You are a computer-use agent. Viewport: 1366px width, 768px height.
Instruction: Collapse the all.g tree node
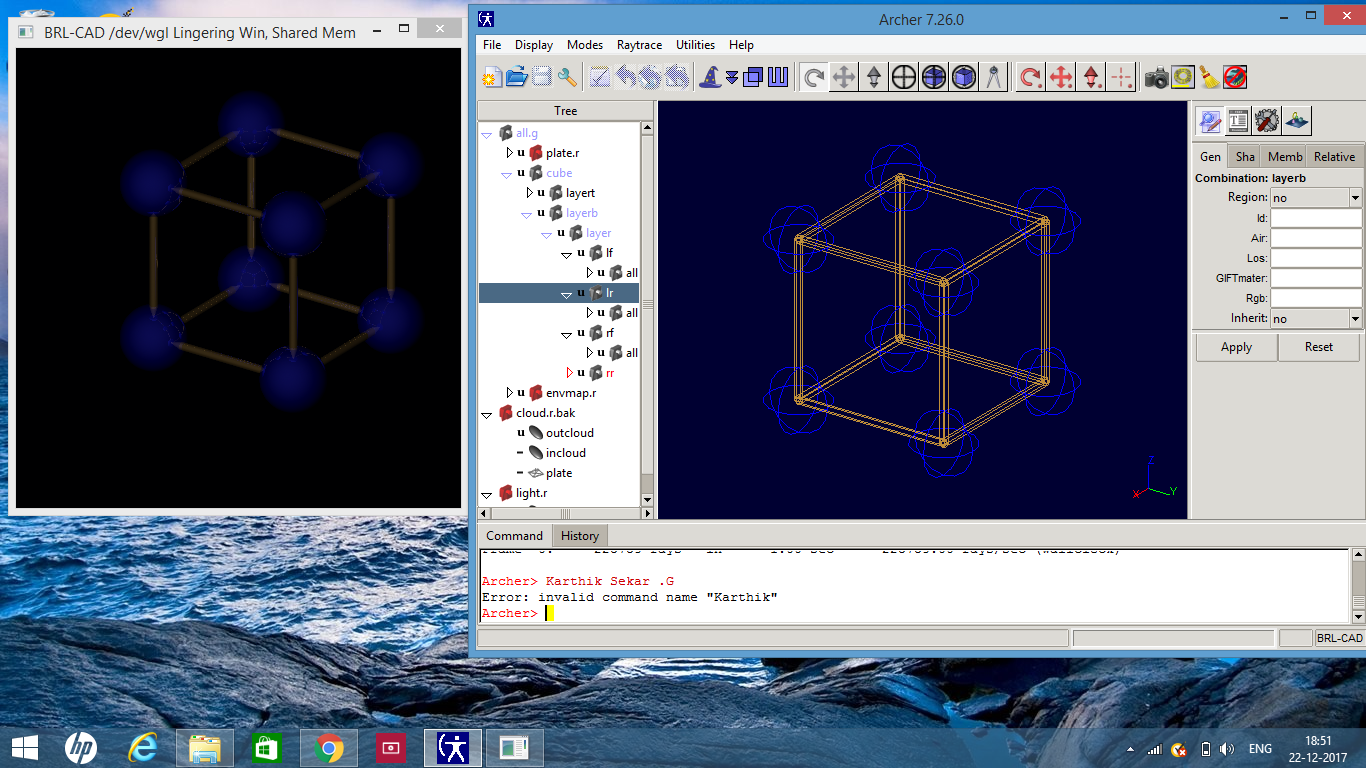pos(487,133)
